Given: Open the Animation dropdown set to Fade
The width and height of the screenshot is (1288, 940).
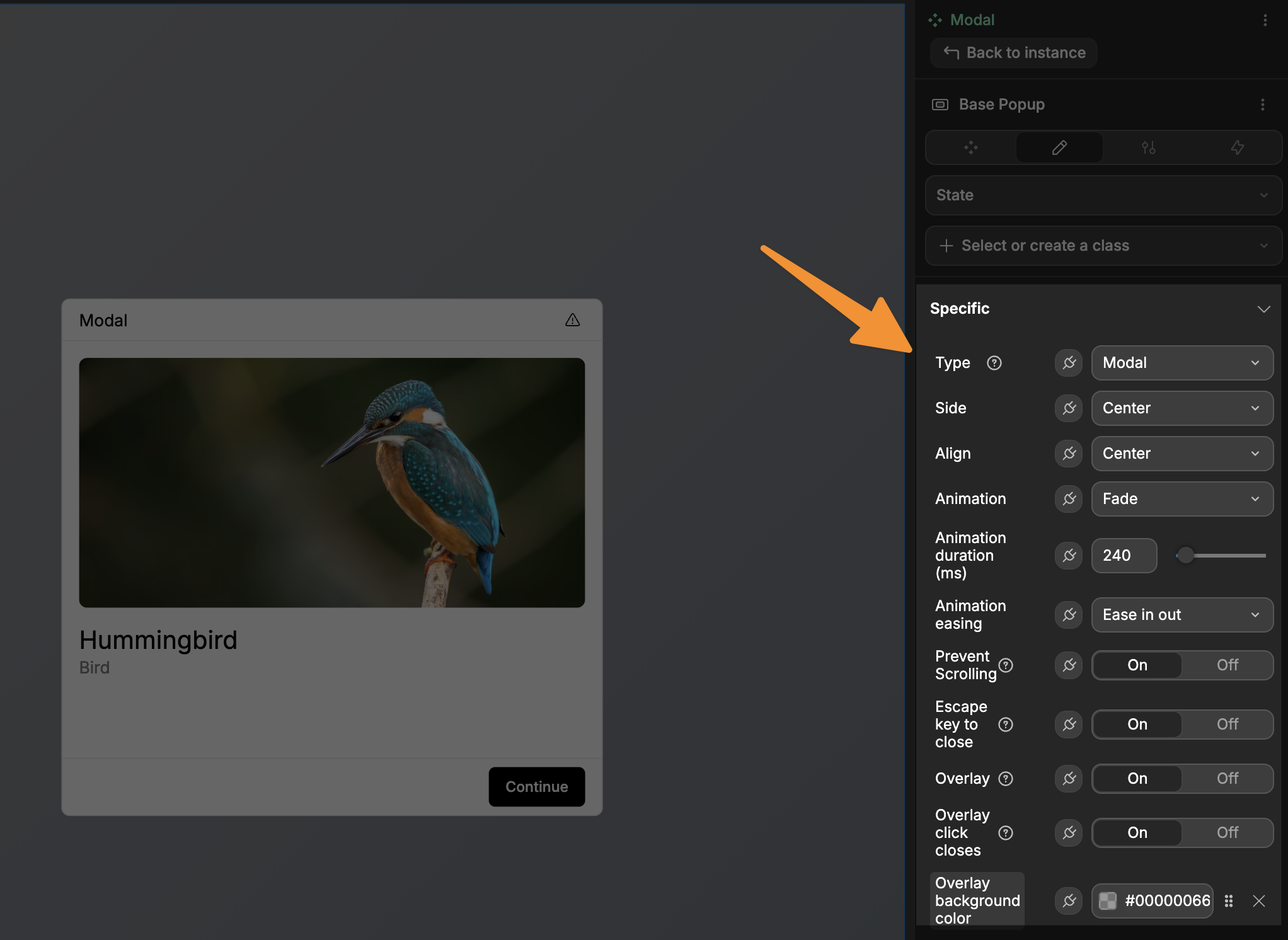Looking at the screenshot, I should pos(1182,499).
